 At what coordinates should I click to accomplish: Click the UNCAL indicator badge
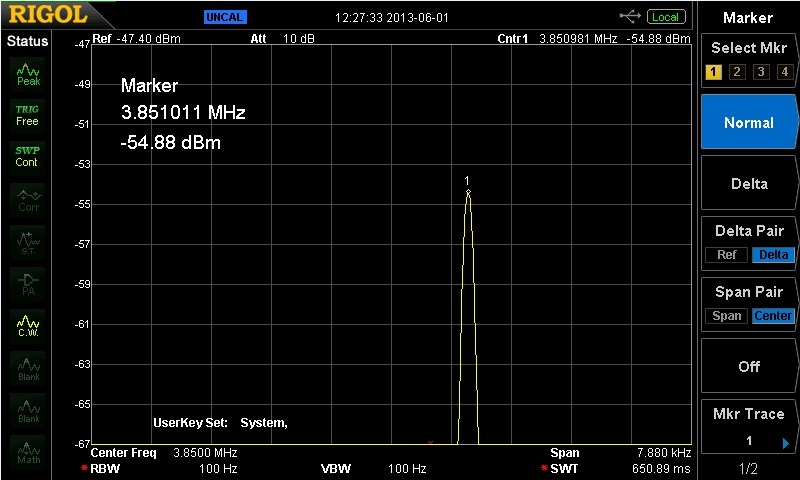coord(225,17)
